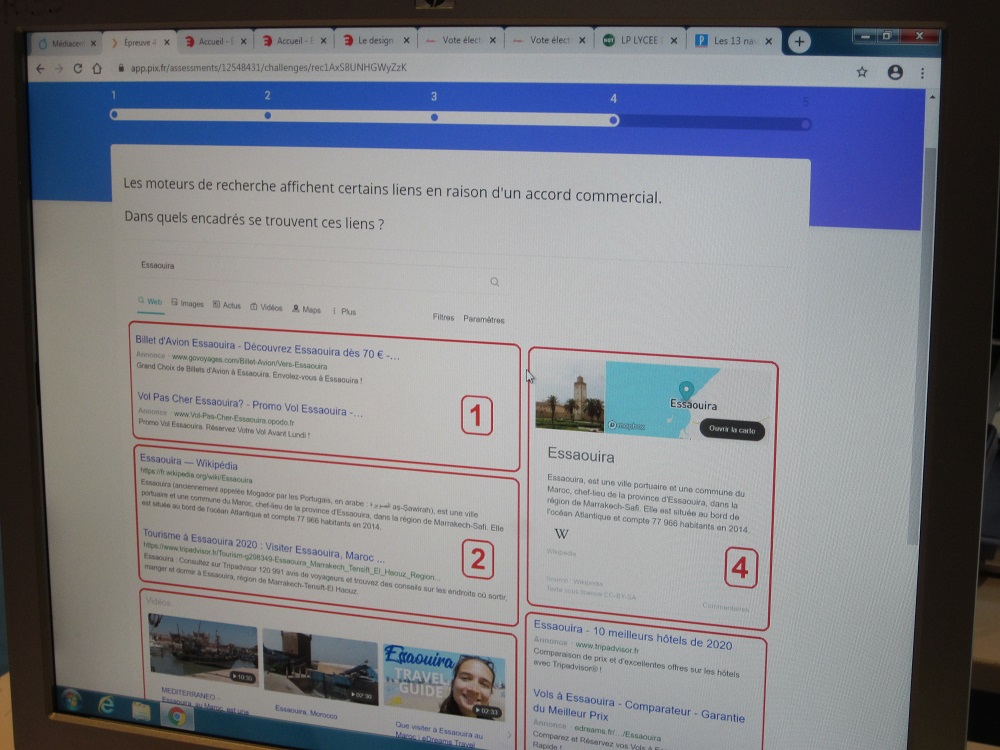The width and height of the screenshot is (1000, 750).
Task: Close the Épreuve 4 tab
Action: (166, 43)
